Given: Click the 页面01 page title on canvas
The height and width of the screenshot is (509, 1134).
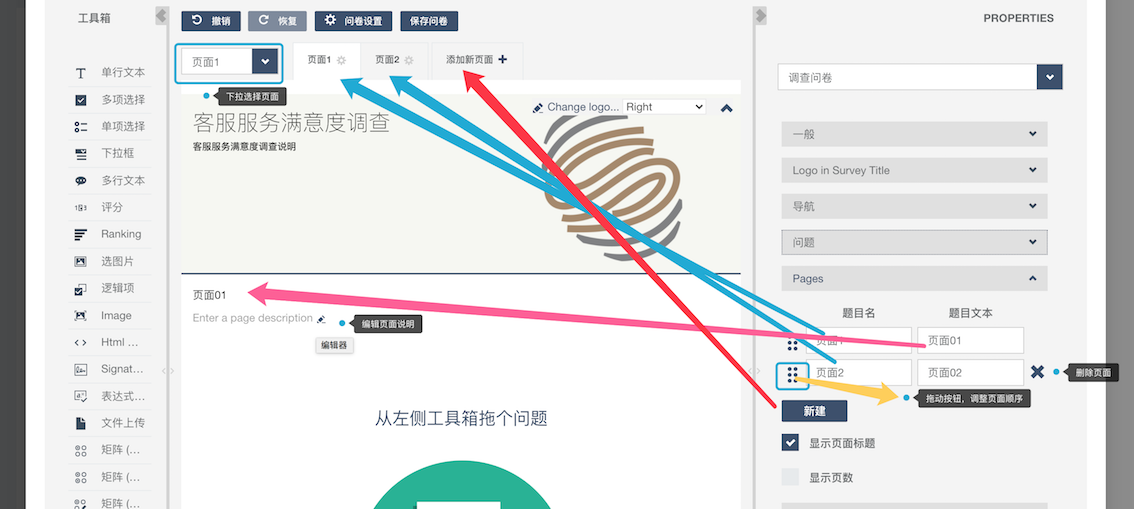Looking at the screenshot, I should 210,295.
